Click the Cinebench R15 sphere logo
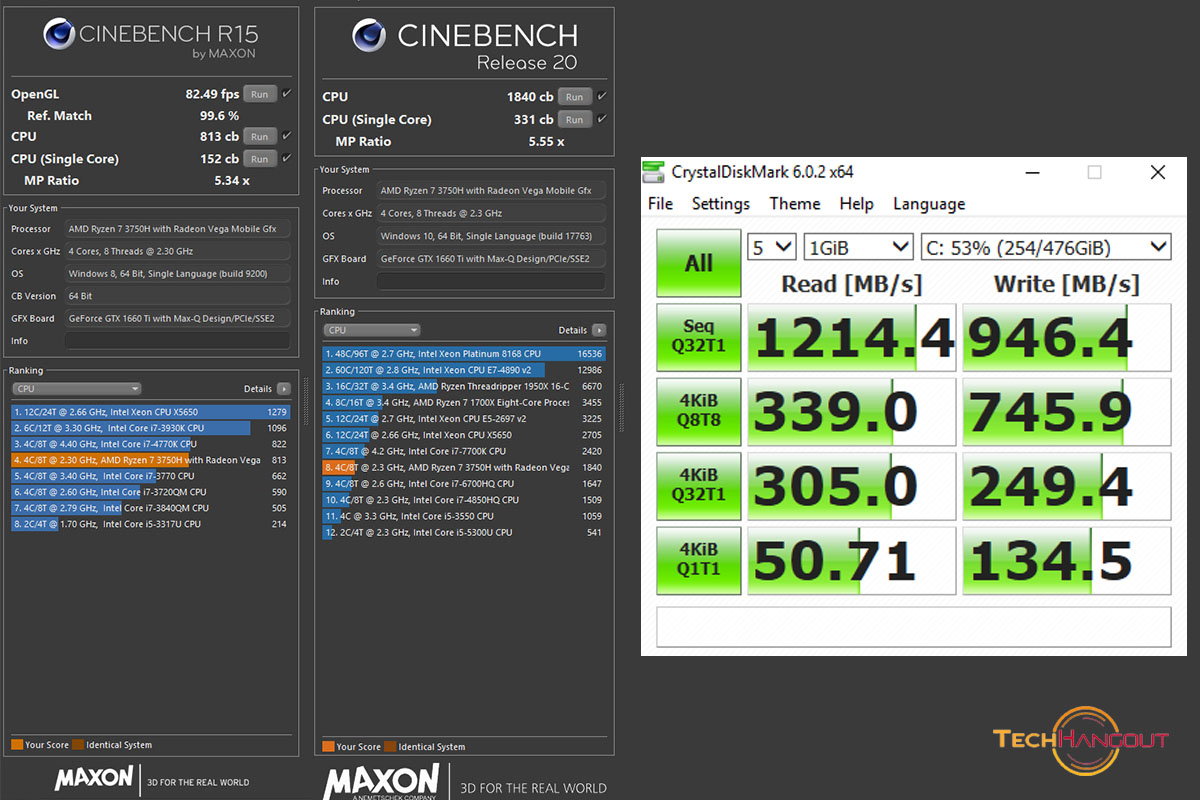 [58, 35]
